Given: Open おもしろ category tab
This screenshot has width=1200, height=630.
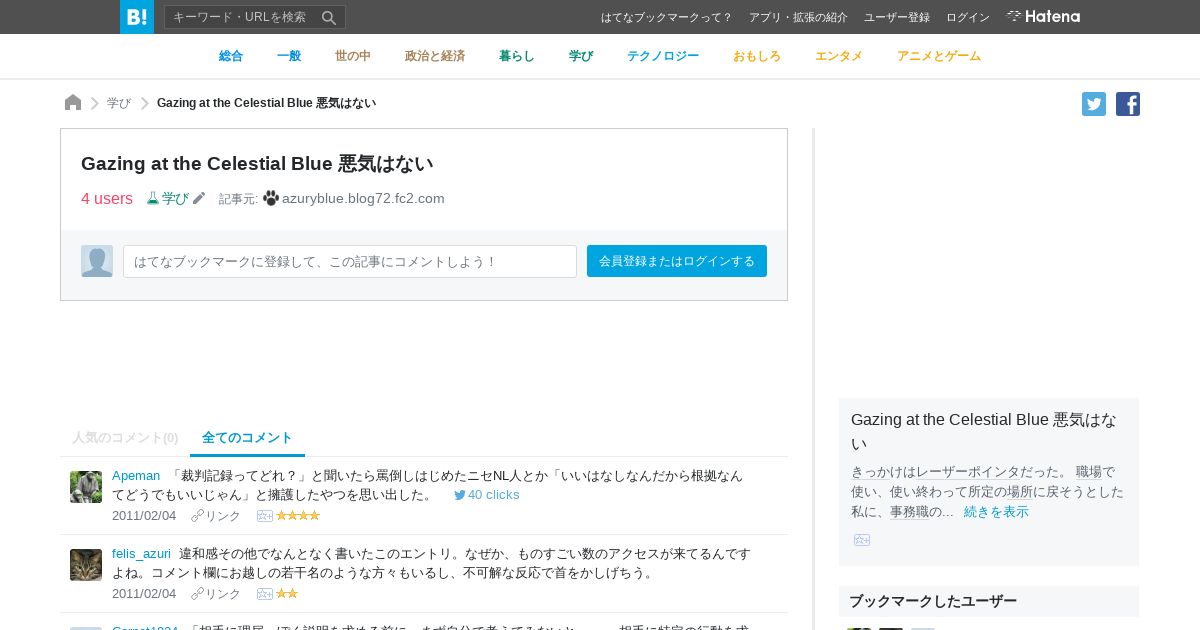Looking at the screenshot, I should coord(757,56).
